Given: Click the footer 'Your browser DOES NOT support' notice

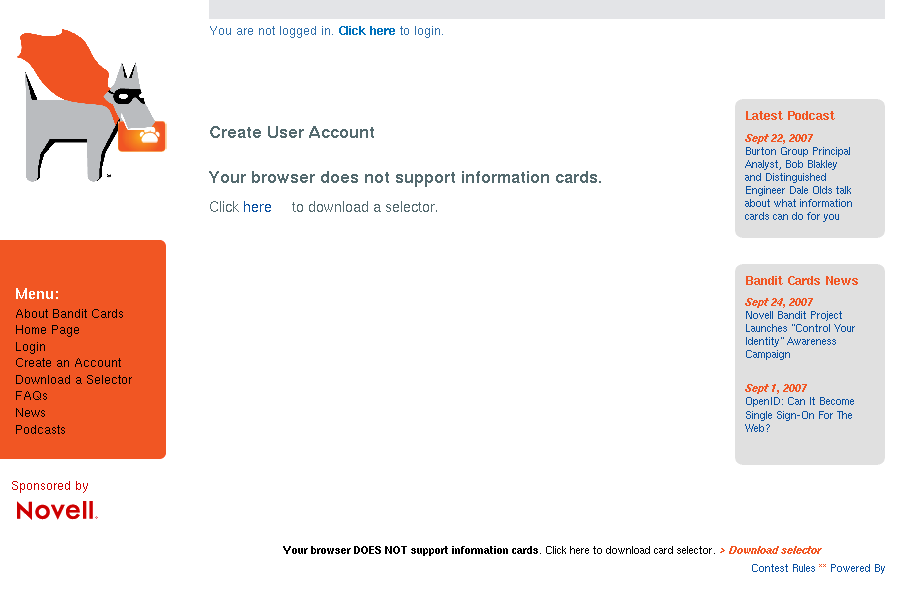Looking at the screenshot, I should (x=411, y=550).
